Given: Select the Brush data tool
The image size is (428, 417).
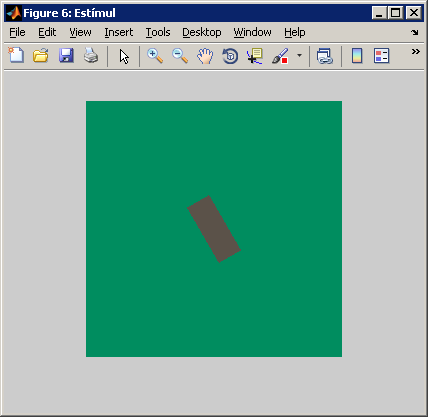Looking at the screenshot, I should tap(280, 56).
